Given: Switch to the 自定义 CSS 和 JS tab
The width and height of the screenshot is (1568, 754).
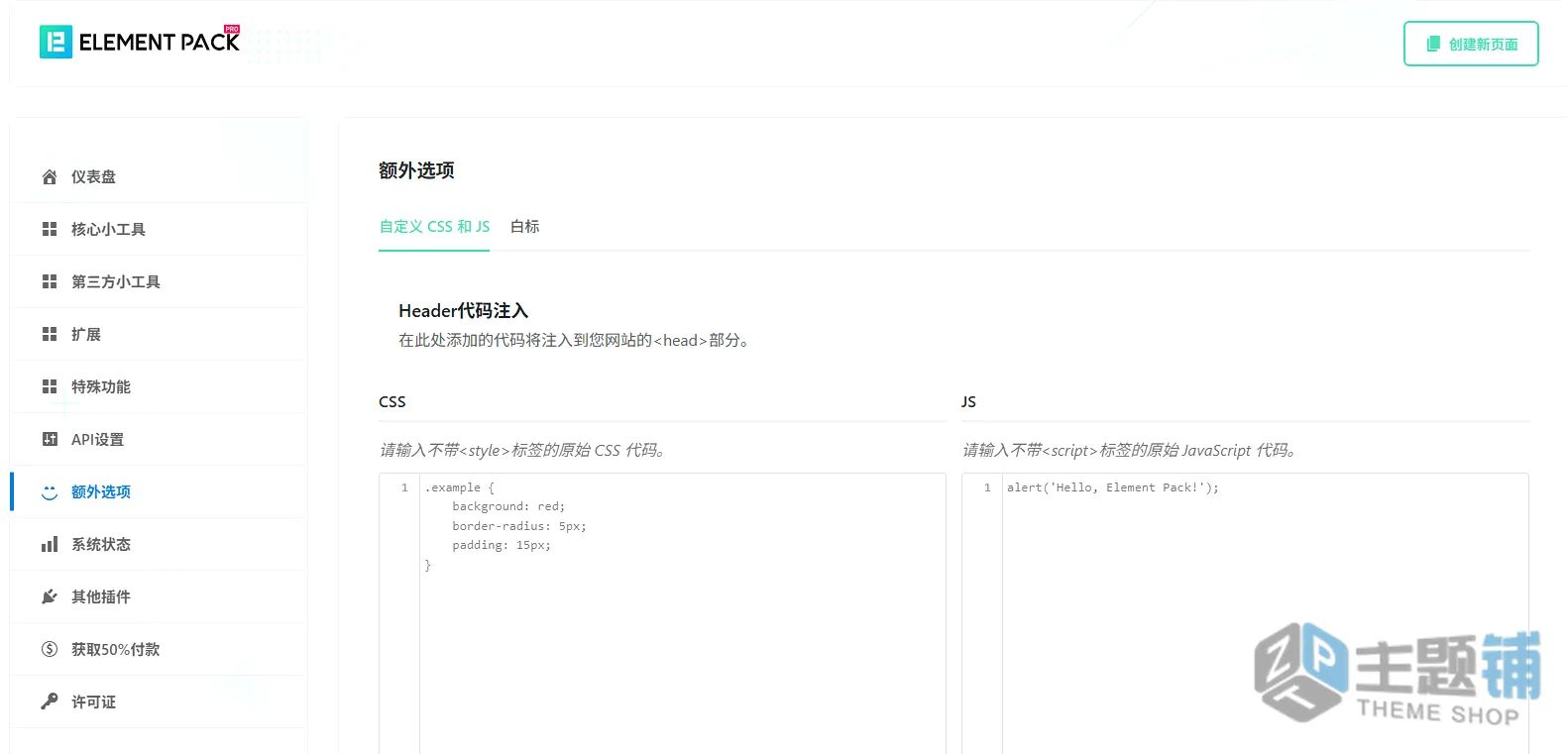Looking at the screenshot, I should pos(434,227).
